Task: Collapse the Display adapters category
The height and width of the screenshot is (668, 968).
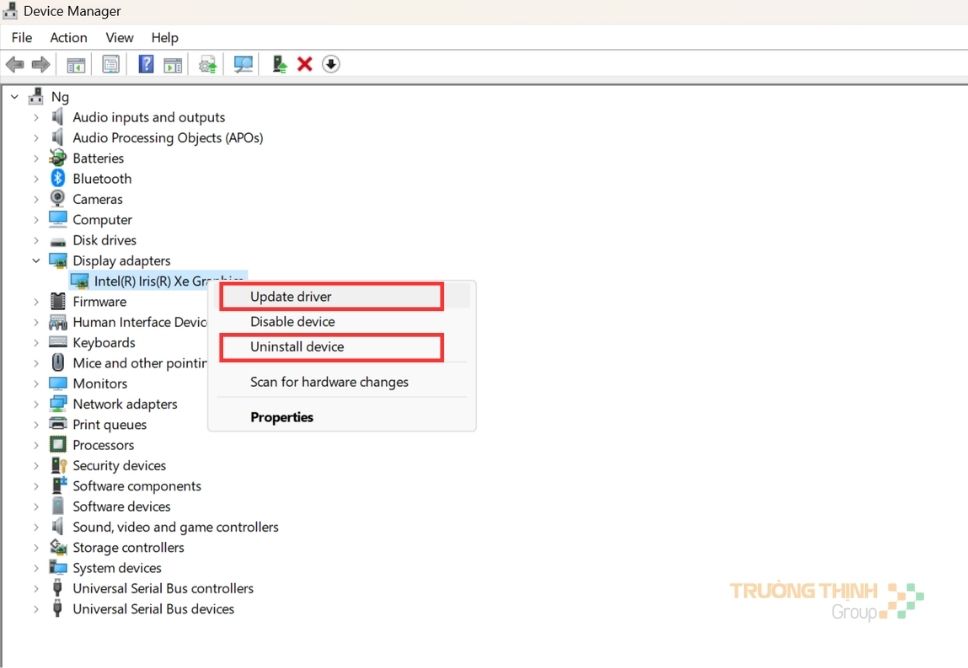Action: tap(37, 261)
